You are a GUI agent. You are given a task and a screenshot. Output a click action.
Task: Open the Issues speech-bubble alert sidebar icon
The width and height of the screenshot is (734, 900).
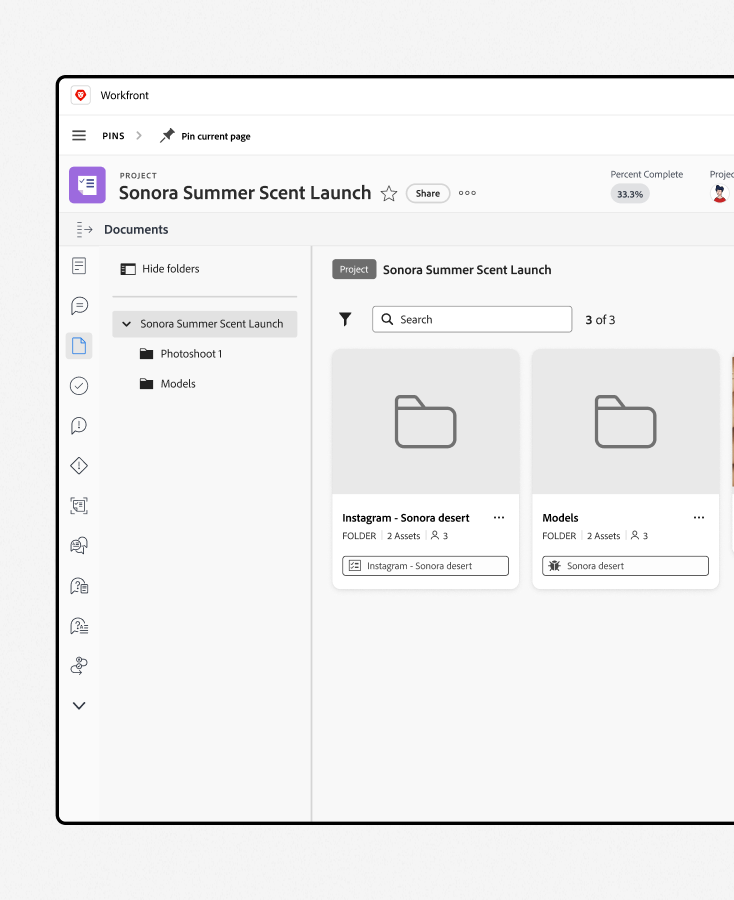(x=79, y=426)
